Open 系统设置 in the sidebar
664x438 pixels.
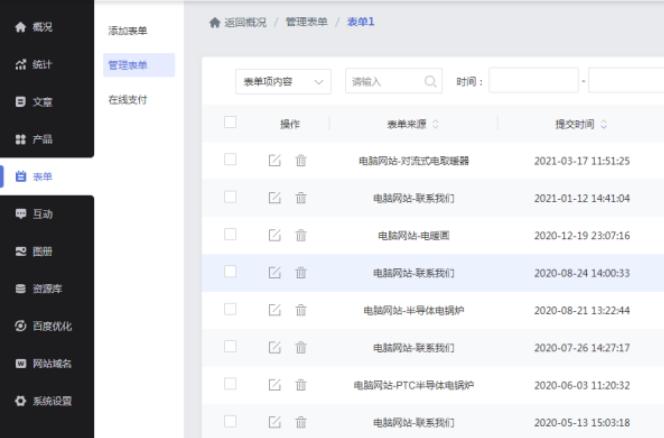point(47,401)
